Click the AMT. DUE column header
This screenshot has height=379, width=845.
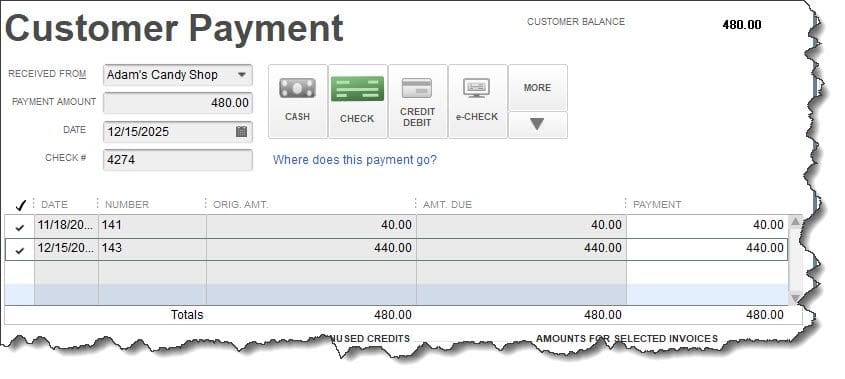coord(447,205)
